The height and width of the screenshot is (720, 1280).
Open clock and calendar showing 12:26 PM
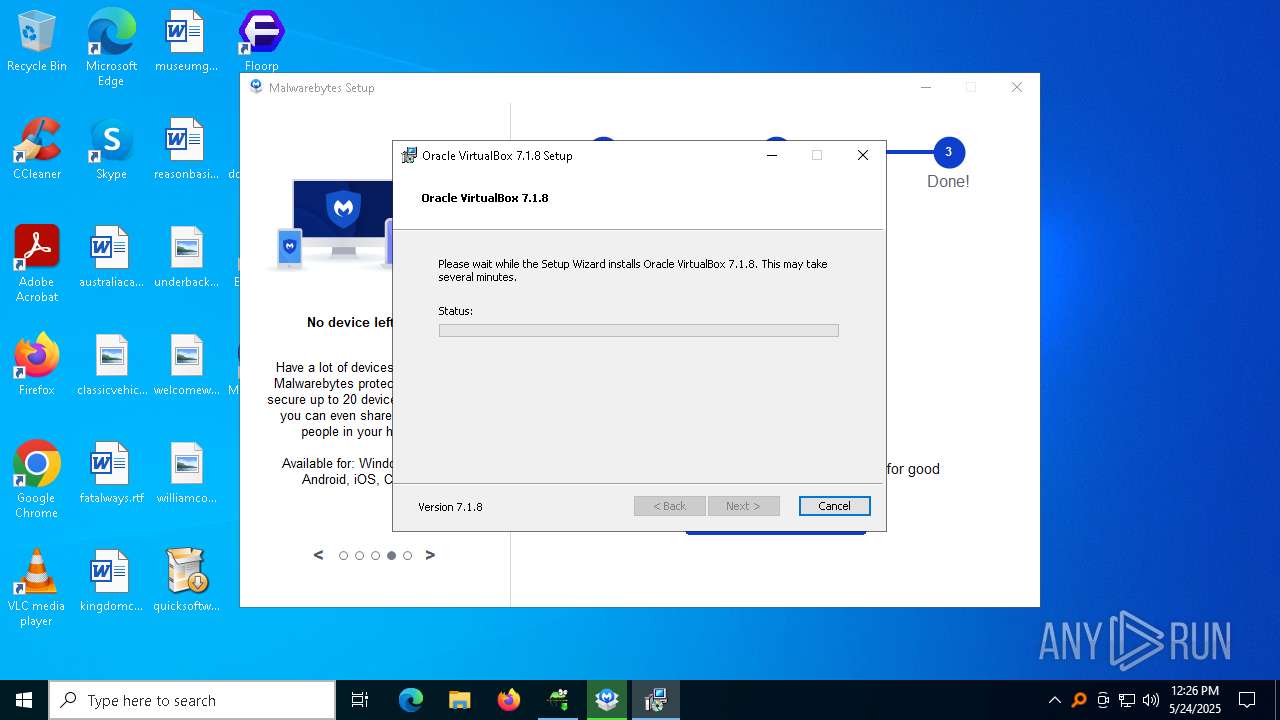tap(1195, 700)
